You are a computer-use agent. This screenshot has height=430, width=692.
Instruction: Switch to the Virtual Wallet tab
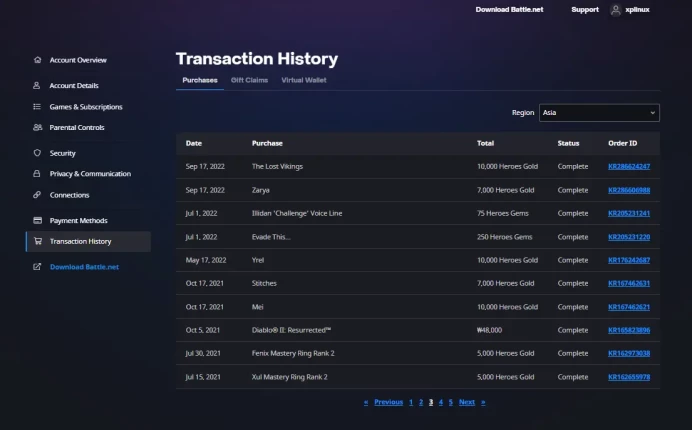click(x=304, y=80)
